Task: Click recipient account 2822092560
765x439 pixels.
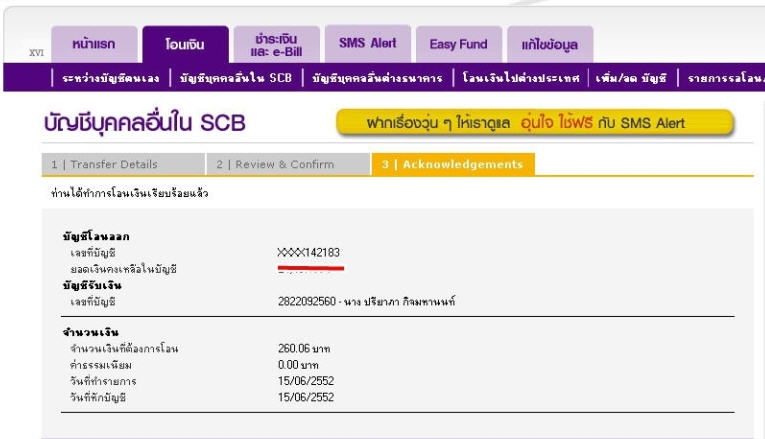Action: click(307, 301)
